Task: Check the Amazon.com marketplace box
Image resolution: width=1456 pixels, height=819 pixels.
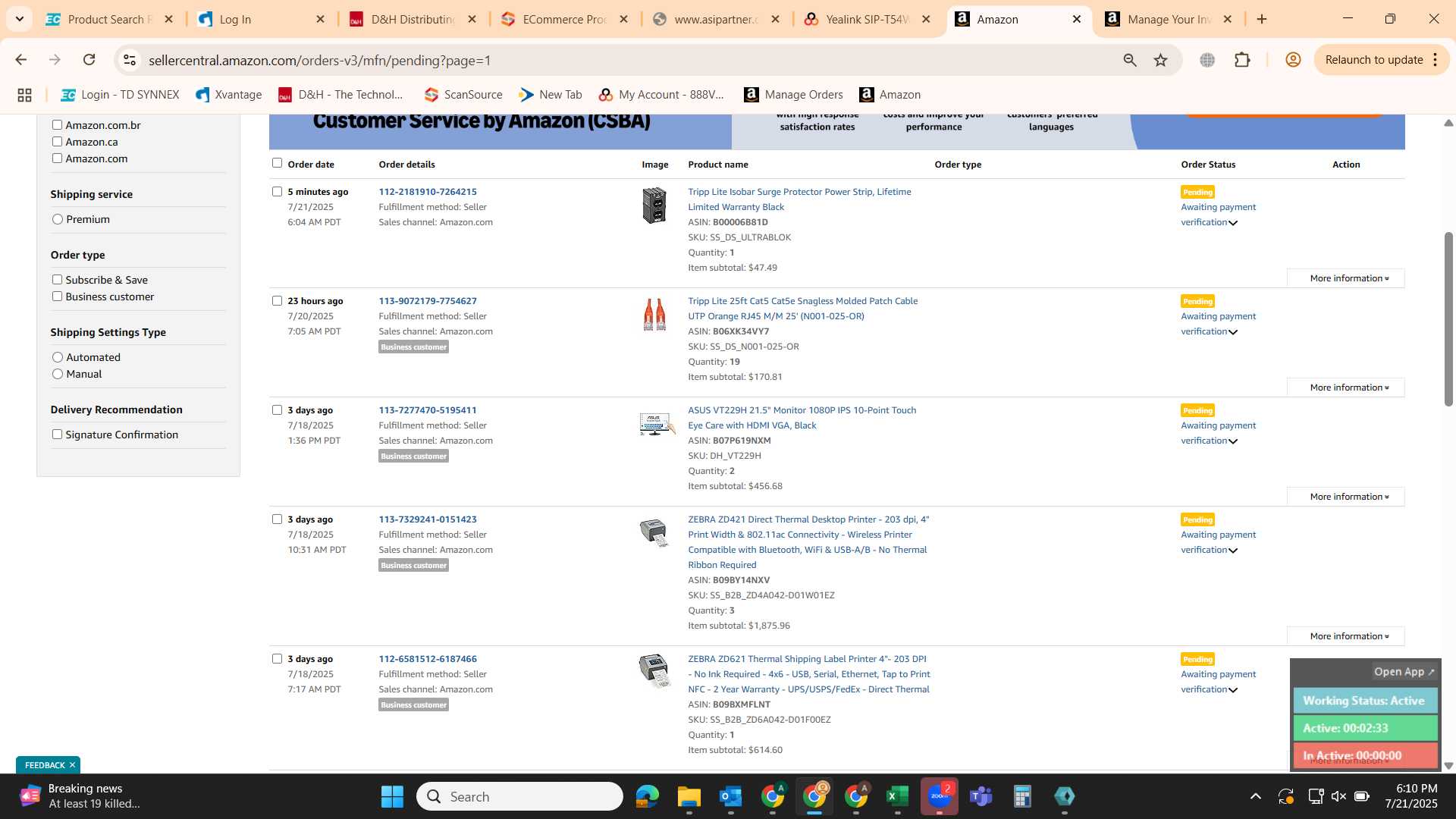Action: [x=57, y=158]
